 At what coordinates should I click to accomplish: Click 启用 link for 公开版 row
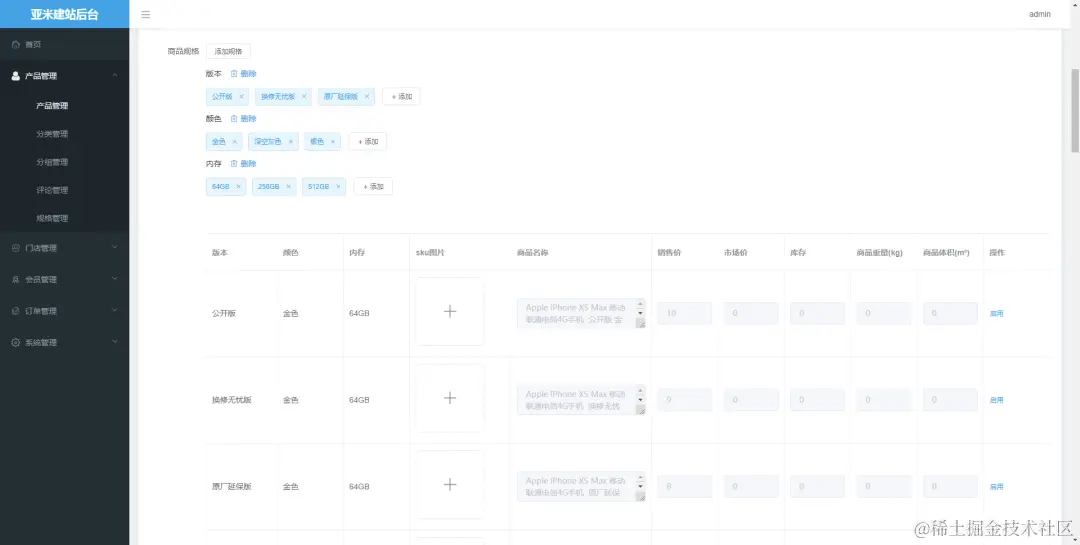point(997,313)
